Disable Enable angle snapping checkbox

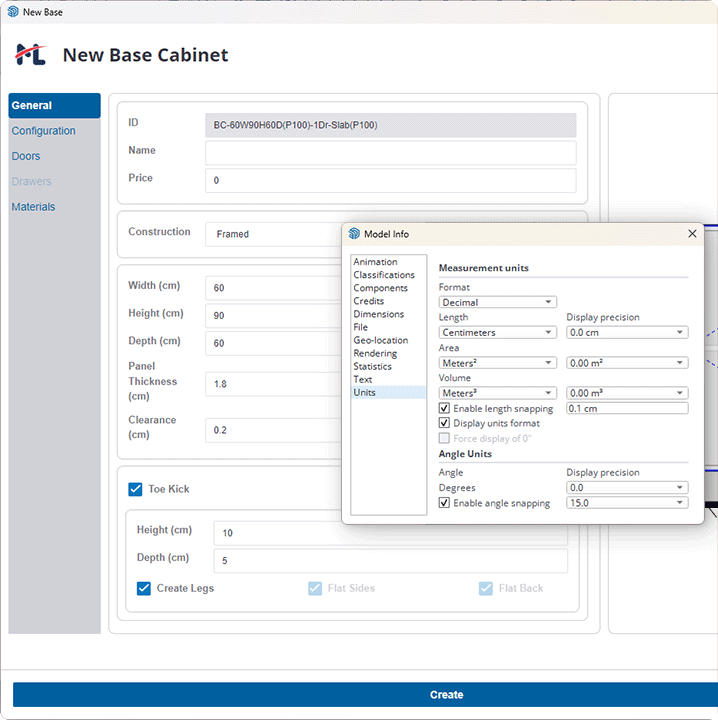[445, 503]
